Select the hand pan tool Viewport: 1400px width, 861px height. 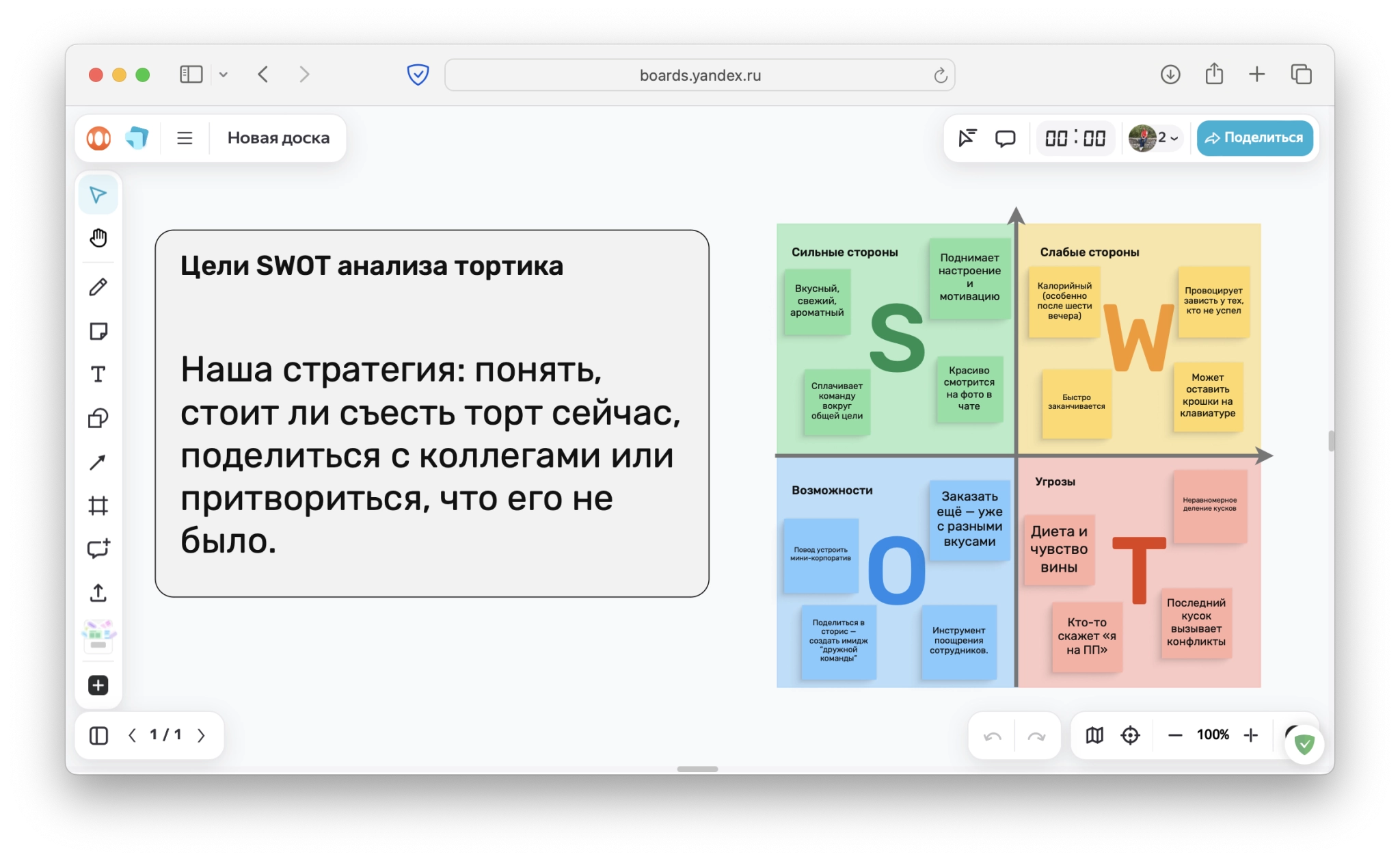click(98, 238)
